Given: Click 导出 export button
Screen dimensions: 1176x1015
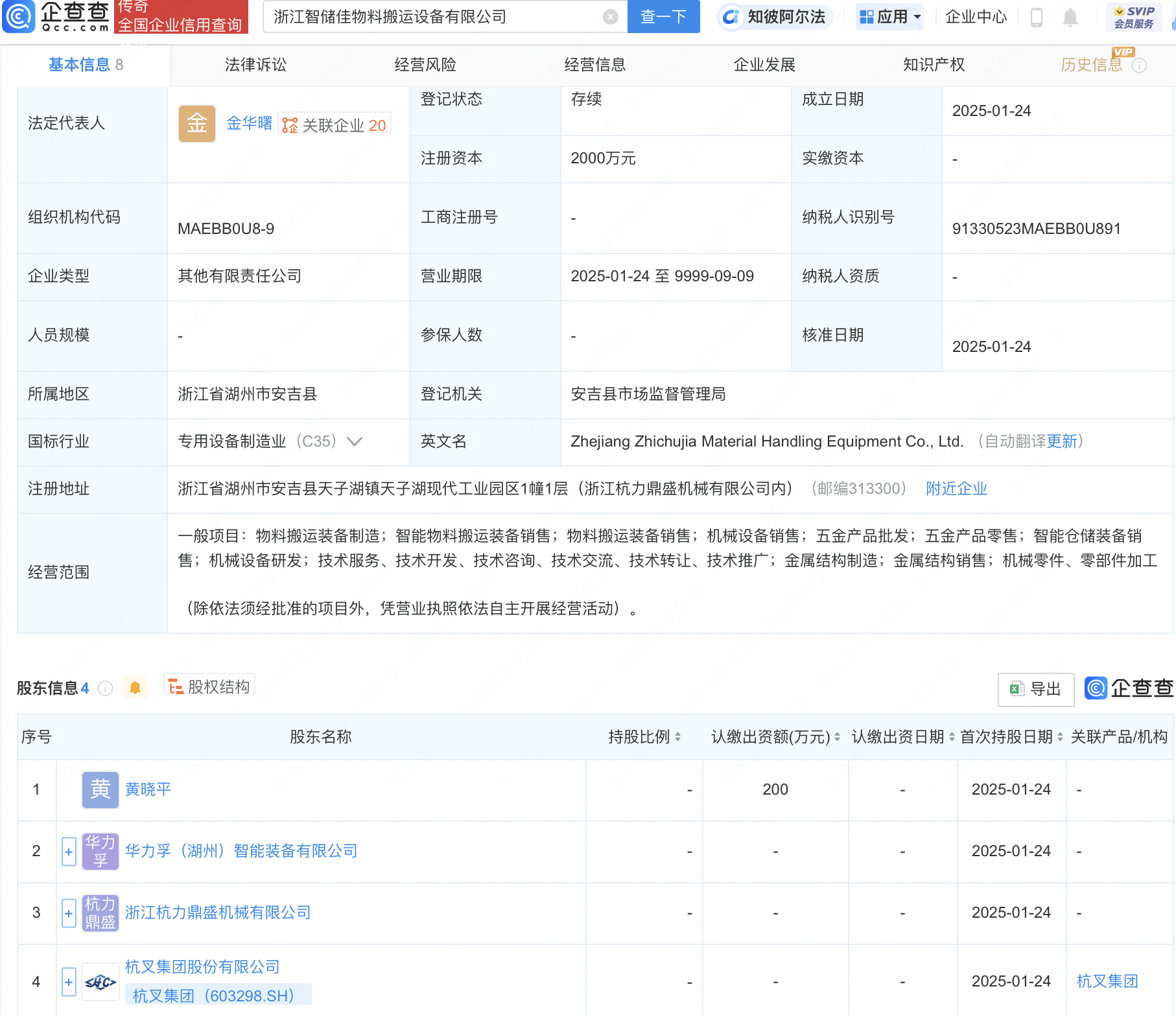Looking at the screenshot, I should tap(1035, 689).
